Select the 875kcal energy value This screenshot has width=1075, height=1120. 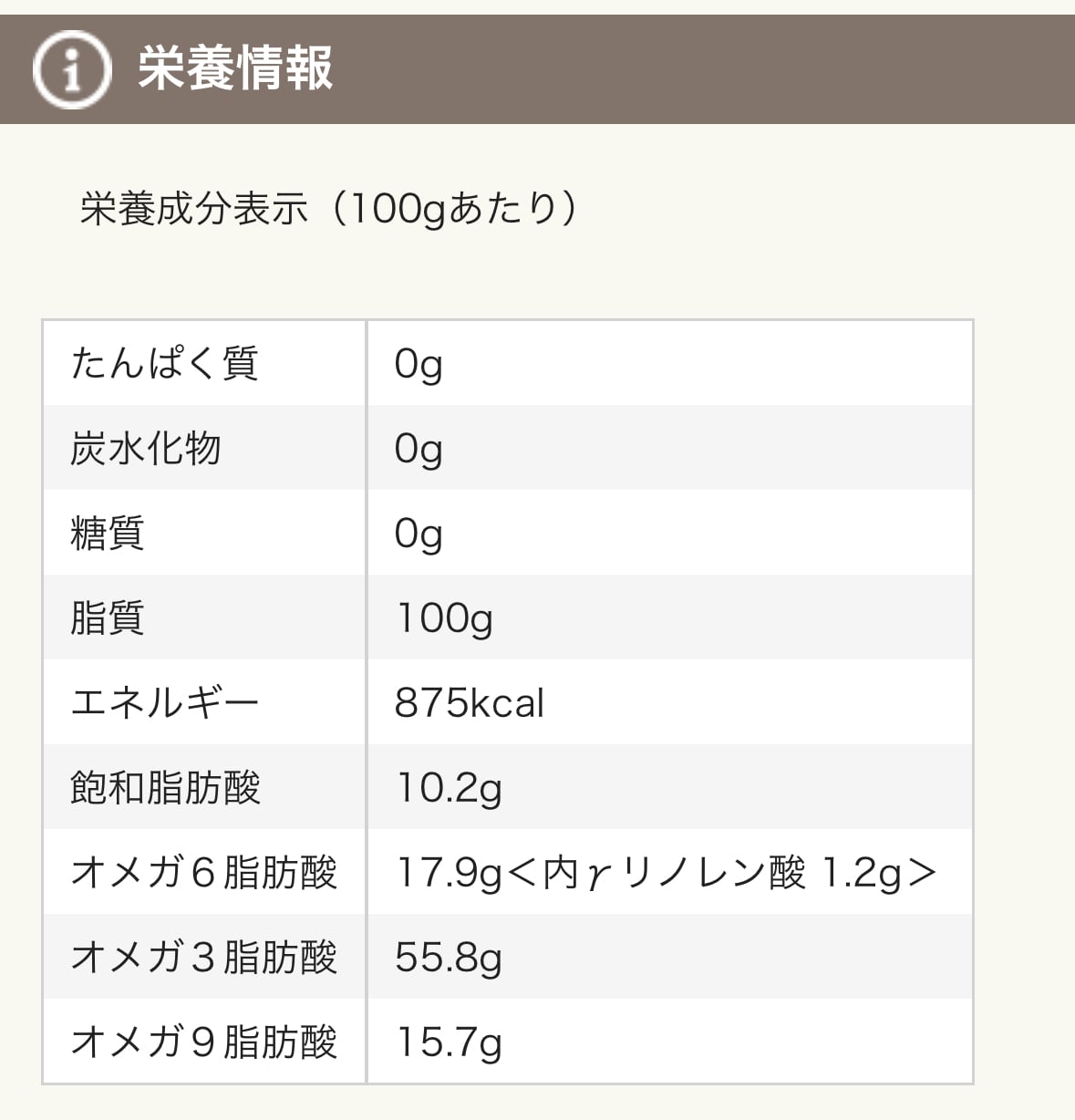[470, 703]
